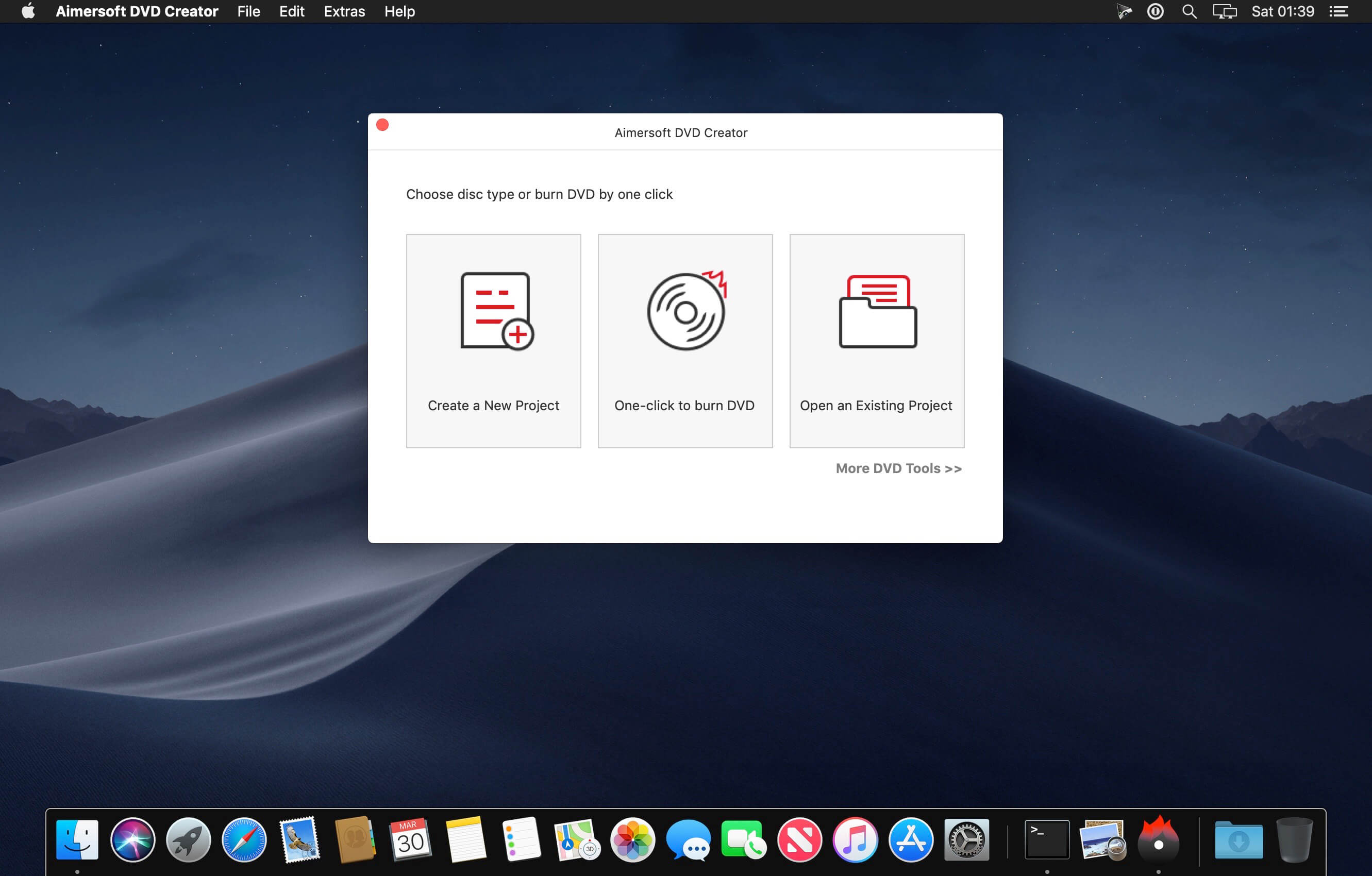
Task: Click the Open an Existing Project folder icon
Action: tap(877, 312)
